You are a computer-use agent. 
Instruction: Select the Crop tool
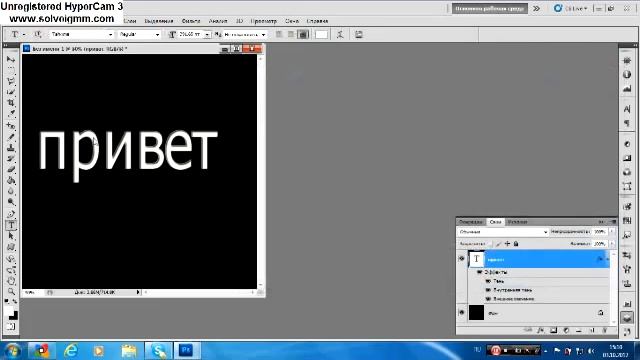[x=11, y=102]
